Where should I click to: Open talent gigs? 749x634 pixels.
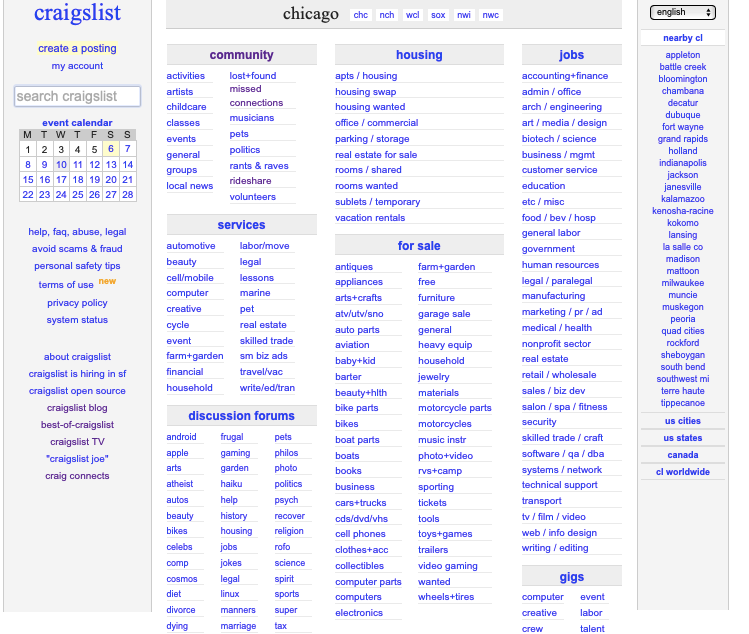tap(592, 629)
